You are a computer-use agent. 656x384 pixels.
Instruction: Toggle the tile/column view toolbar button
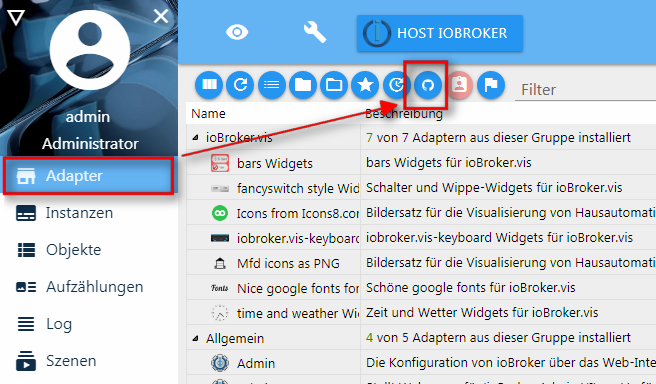[209, 85]
